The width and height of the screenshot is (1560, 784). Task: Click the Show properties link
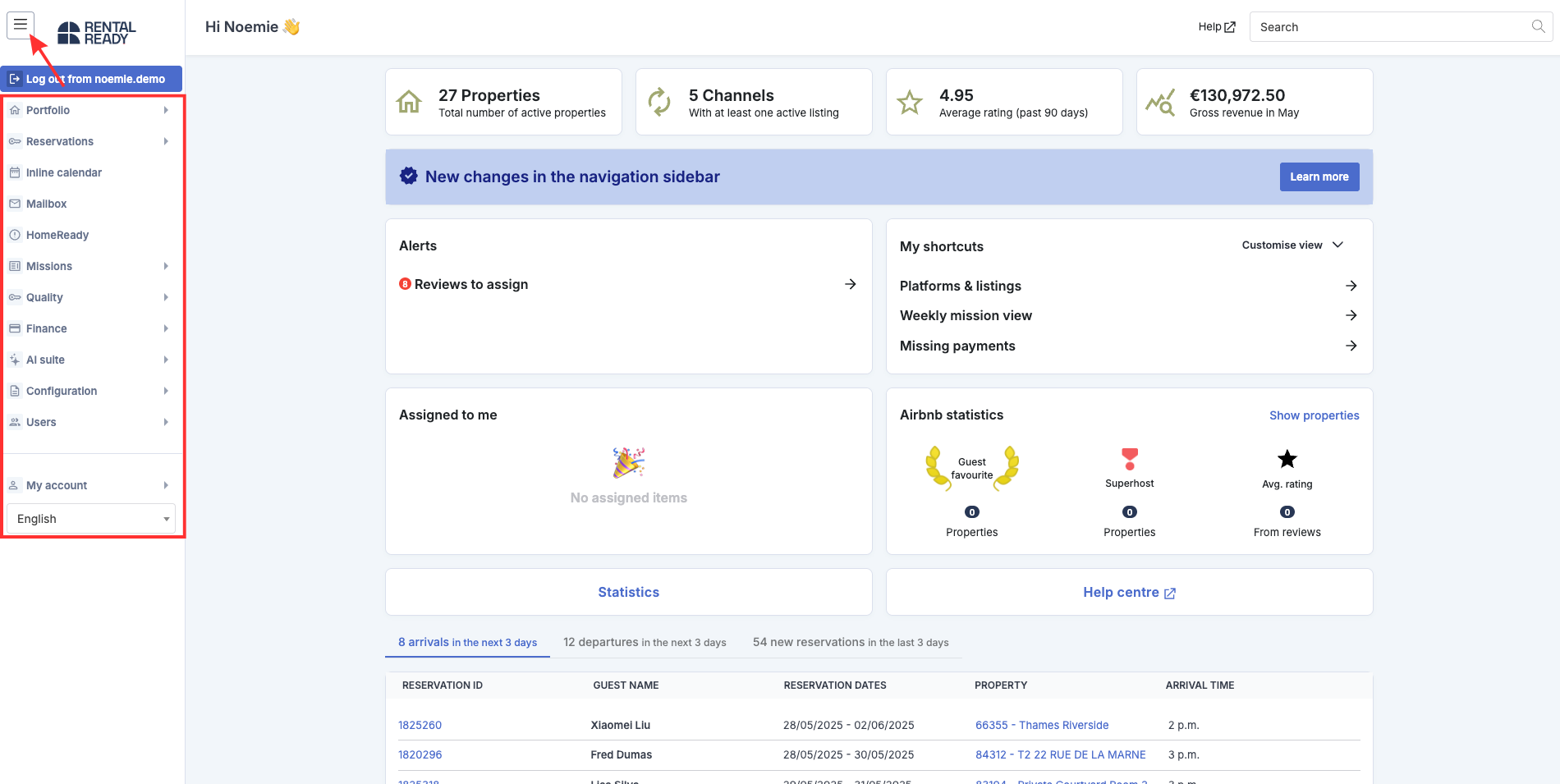1315,415
